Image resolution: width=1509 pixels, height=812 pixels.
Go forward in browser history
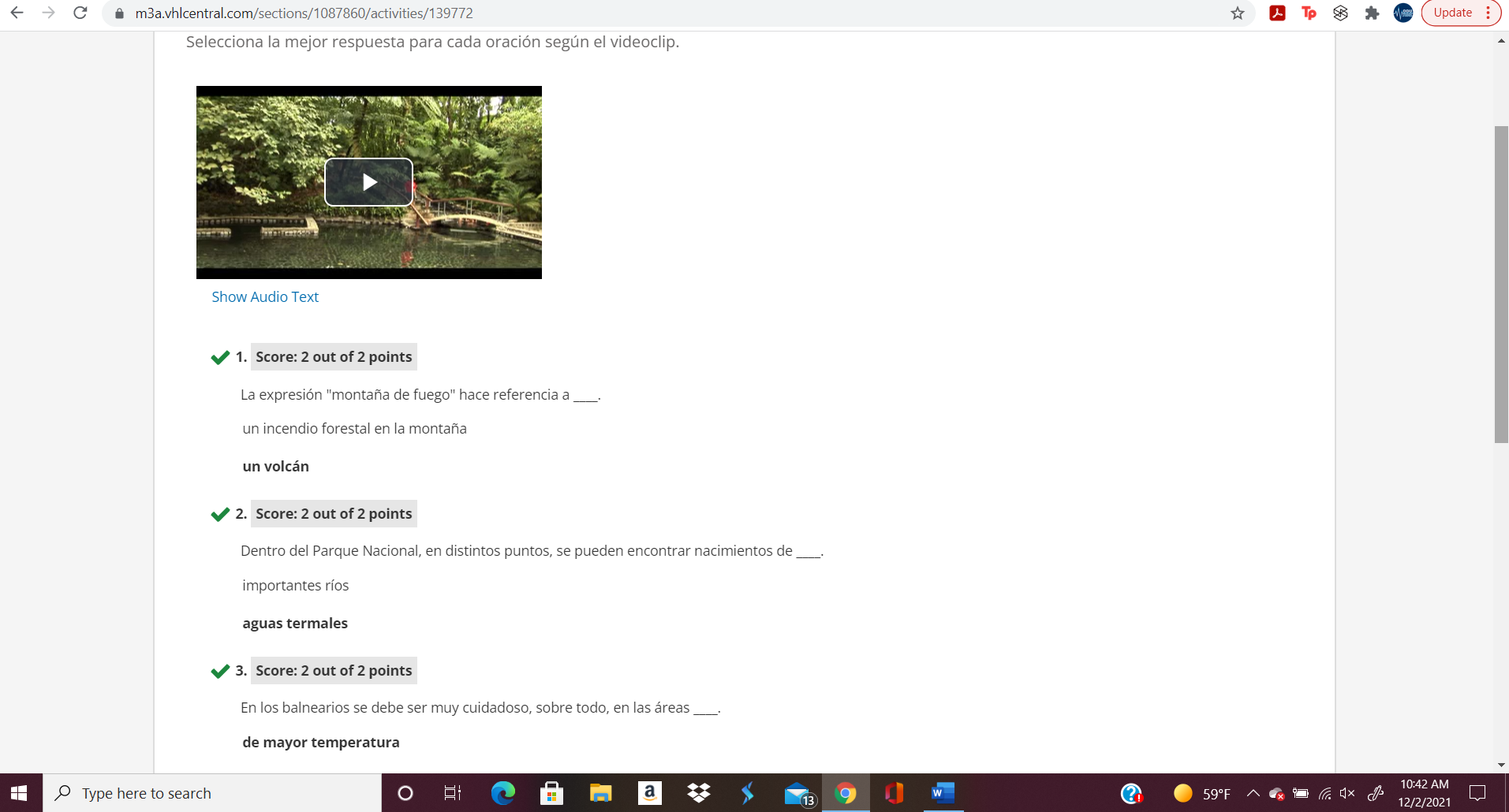(48, 13)
